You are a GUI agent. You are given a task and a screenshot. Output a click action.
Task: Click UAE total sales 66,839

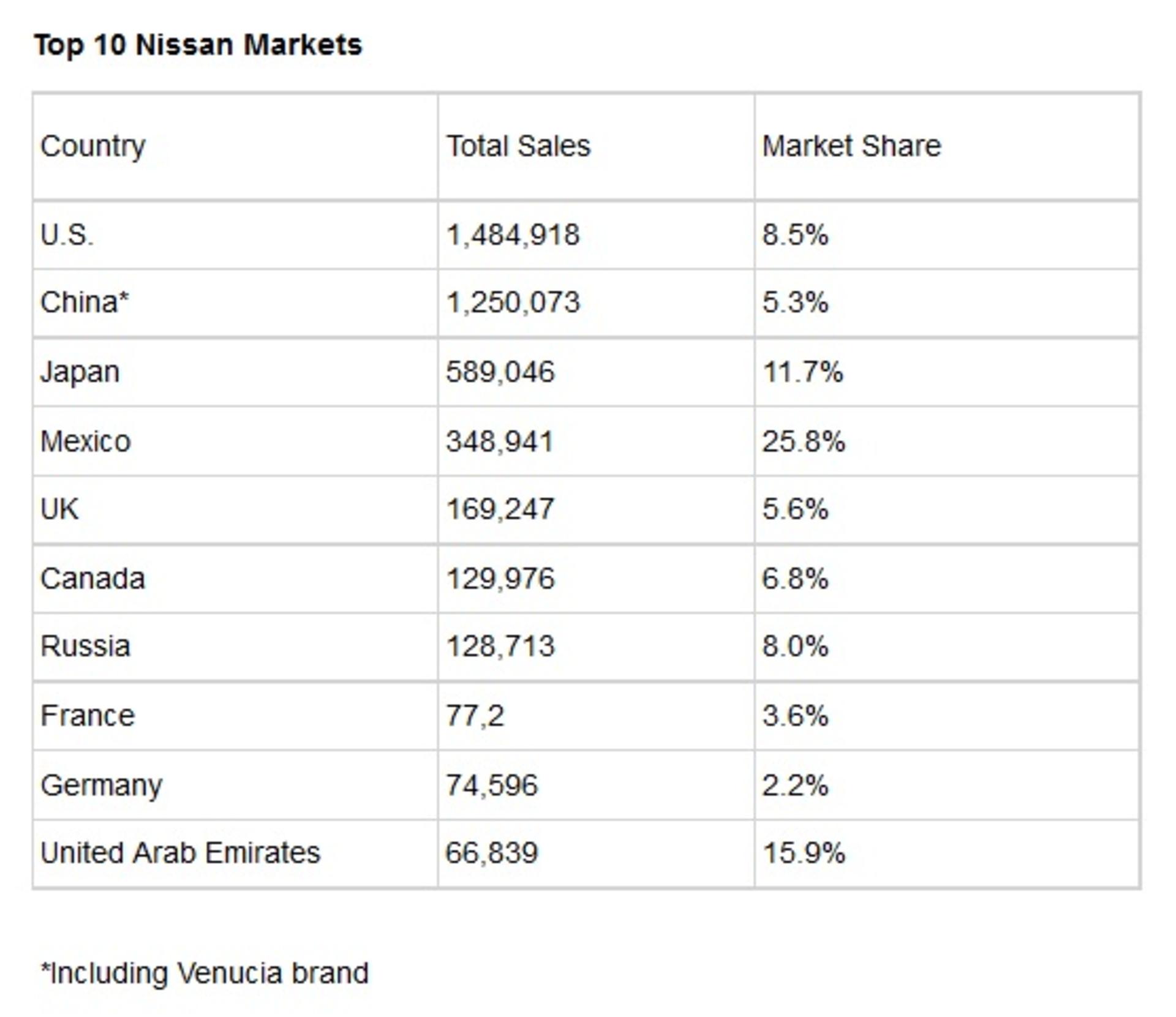tap(492, 853)
